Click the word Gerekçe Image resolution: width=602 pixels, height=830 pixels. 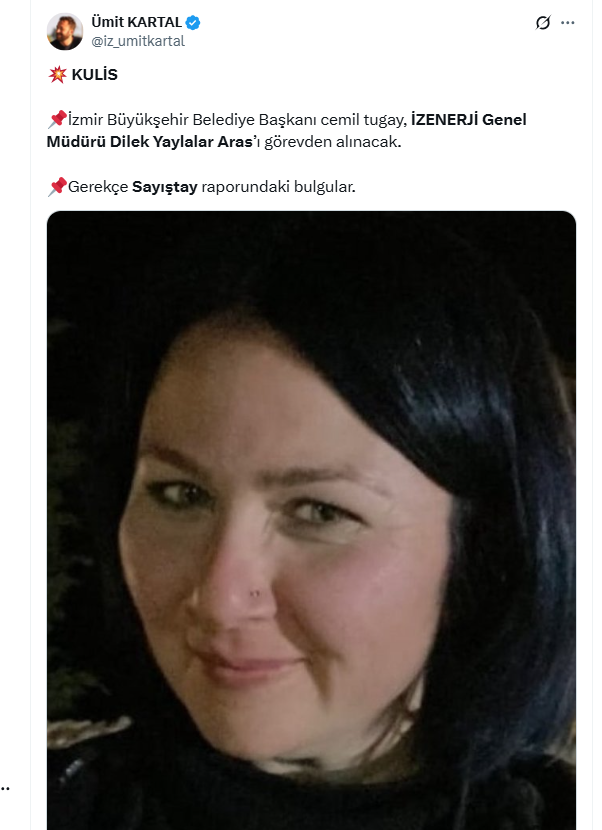pyautogui.click(x=98, y=187)
